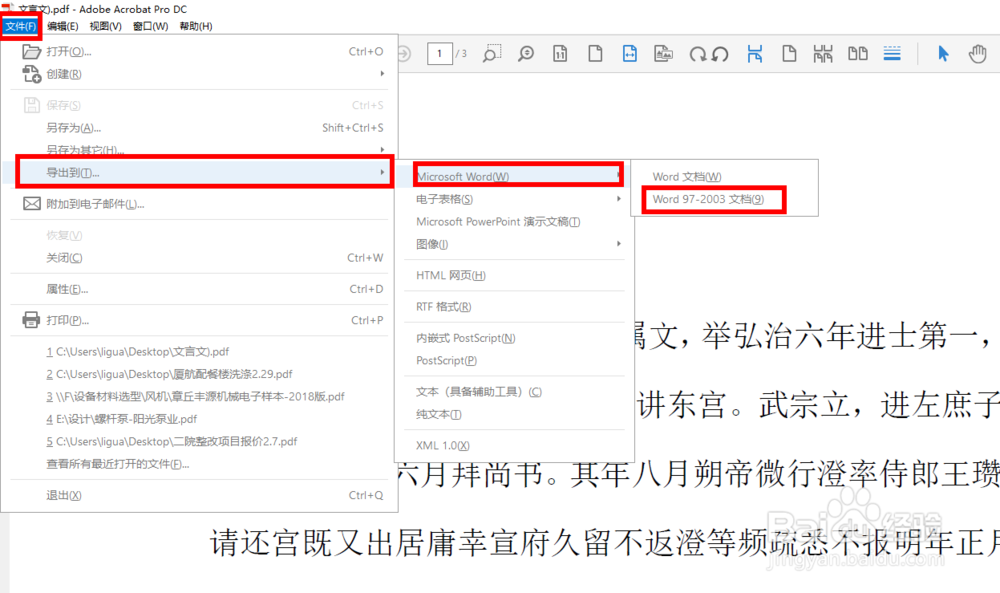Click the envelope icon beside 附加到电子邮件
This screenshot has height=593, width=1000.
coord(31,203)
